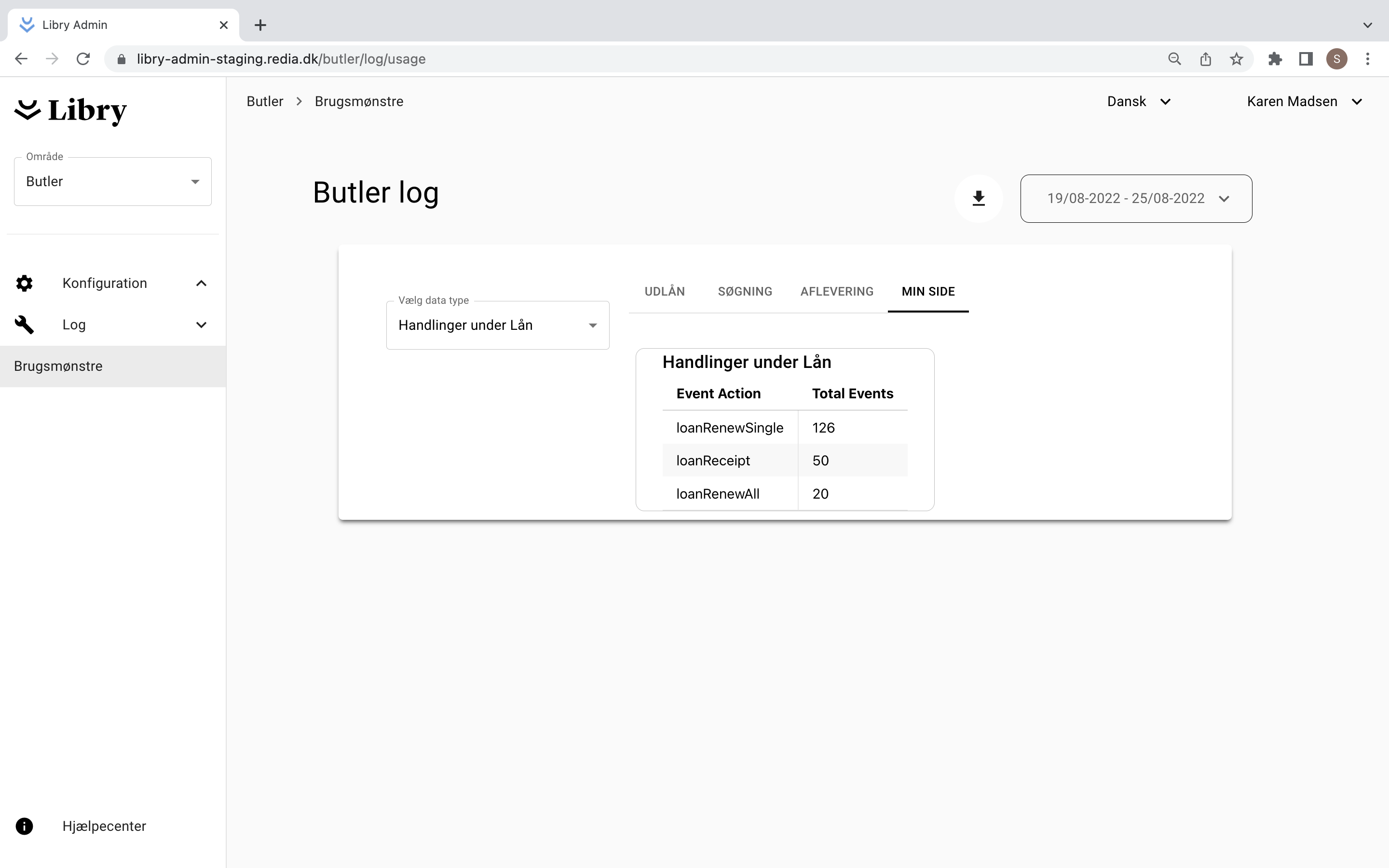Viewport: 1389px width, 868px height.
Task: Open the Dansk language selector
Action: point(1138,102)
